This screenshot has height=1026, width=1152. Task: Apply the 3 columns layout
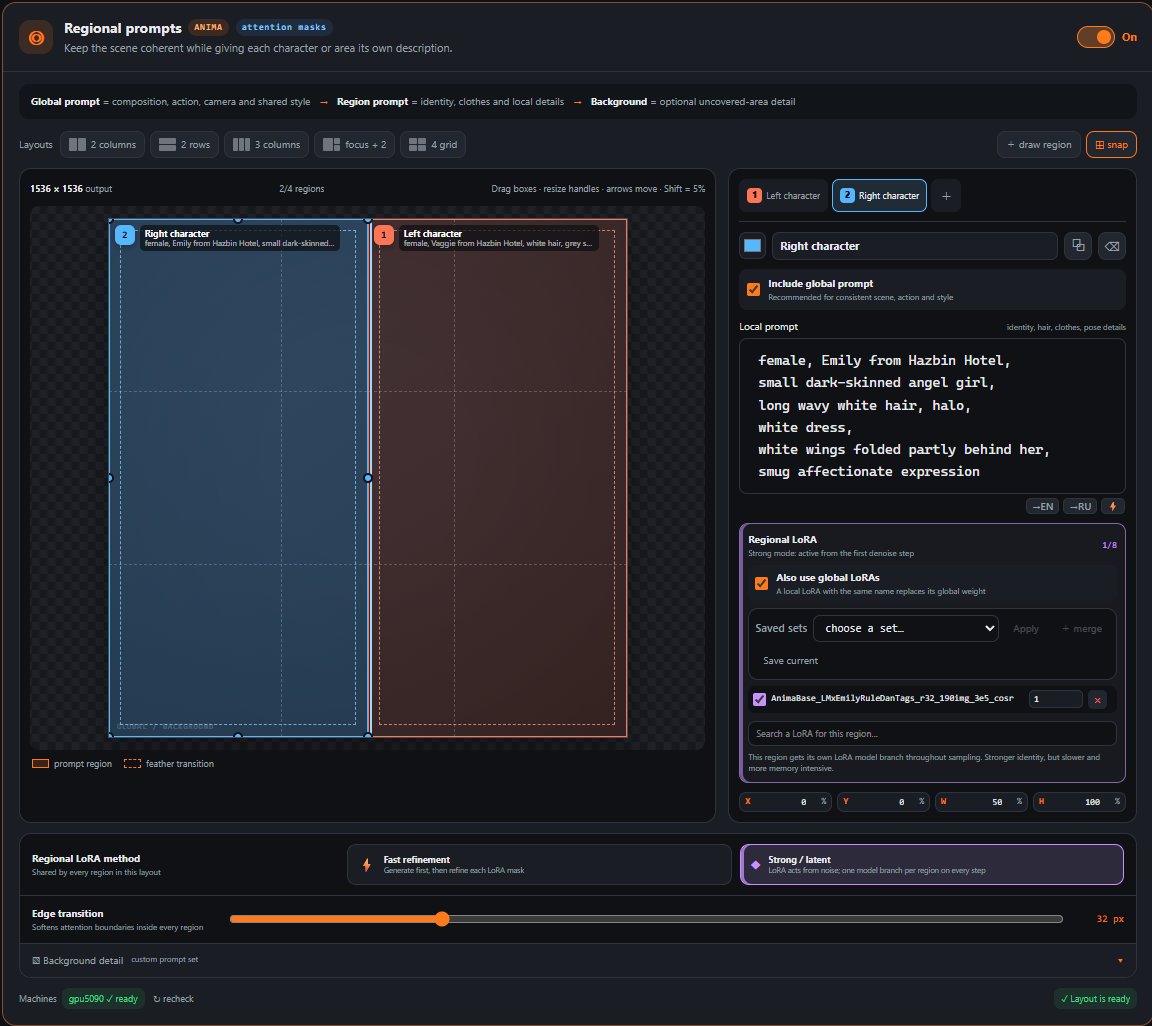267,145
